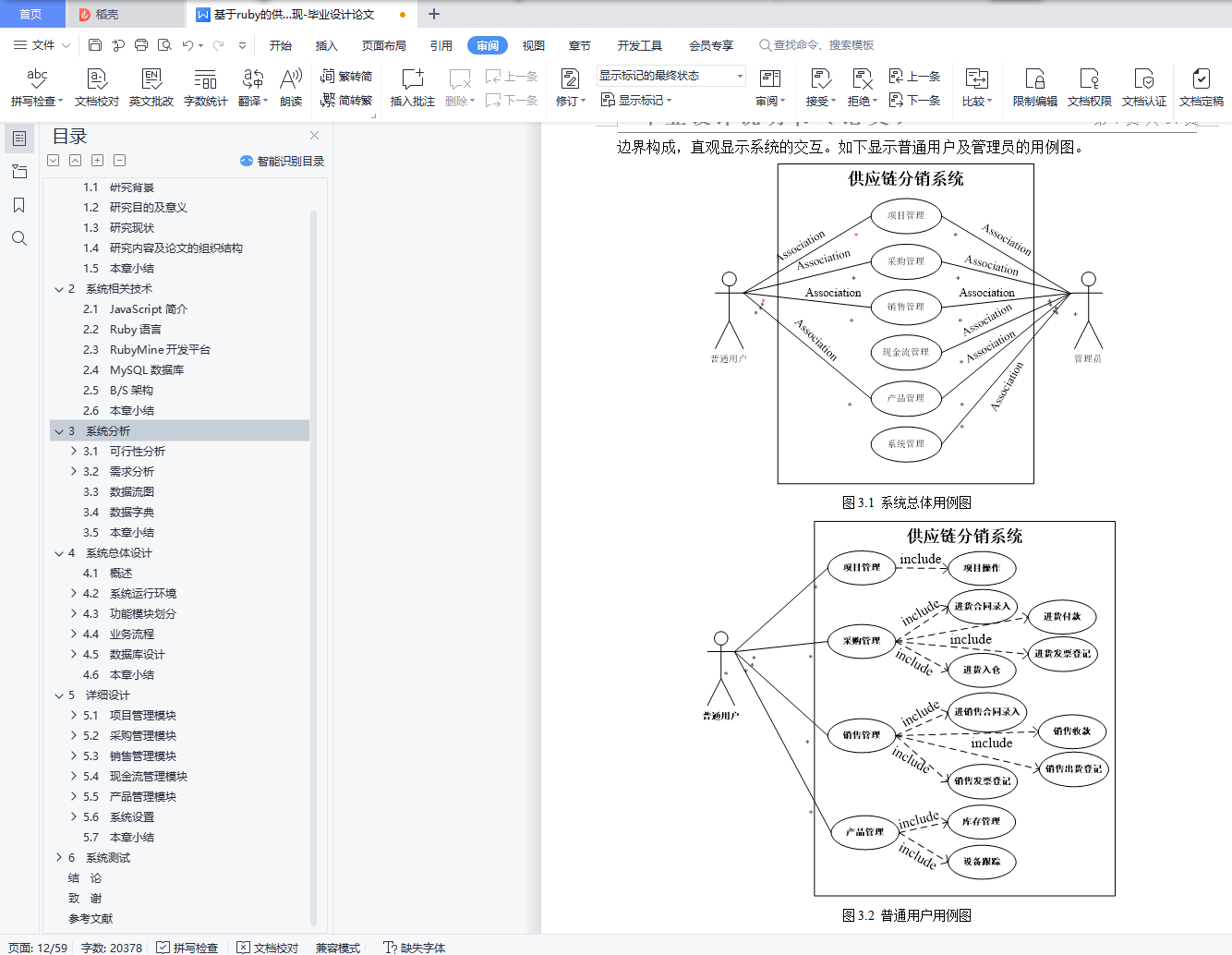Switch to the 插入 ribbon tab

pos(327,45)
